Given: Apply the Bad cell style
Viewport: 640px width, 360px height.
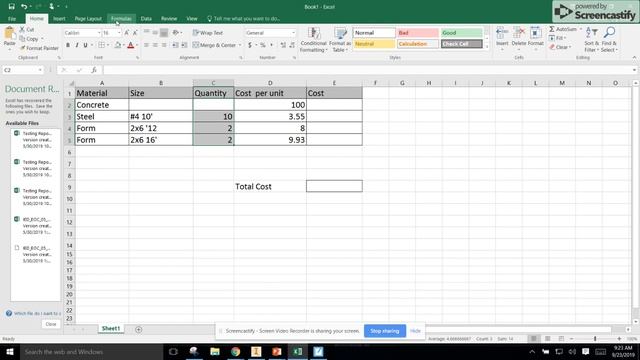Looking at the screenshot, I should [x=418, y=33].
